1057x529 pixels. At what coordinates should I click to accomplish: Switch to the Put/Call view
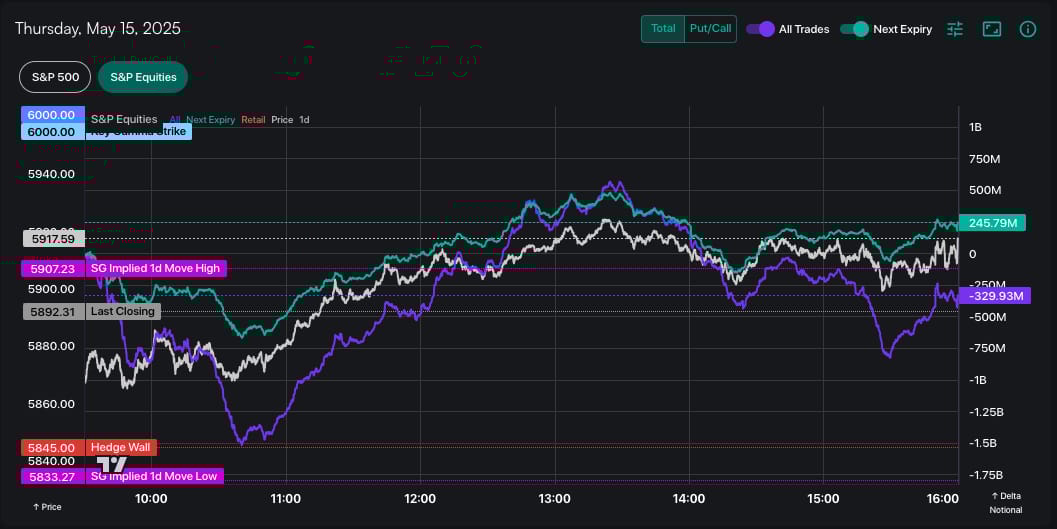click(x=711, y=29)
